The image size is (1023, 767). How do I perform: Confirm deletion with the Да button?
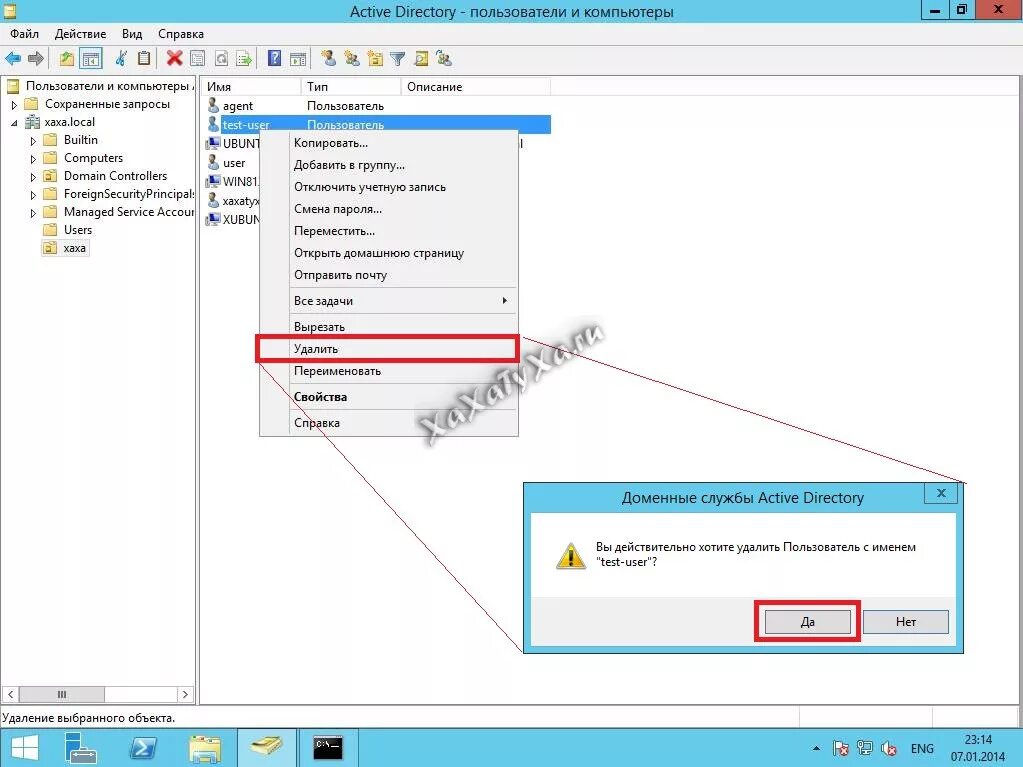(x=808, y=622)
